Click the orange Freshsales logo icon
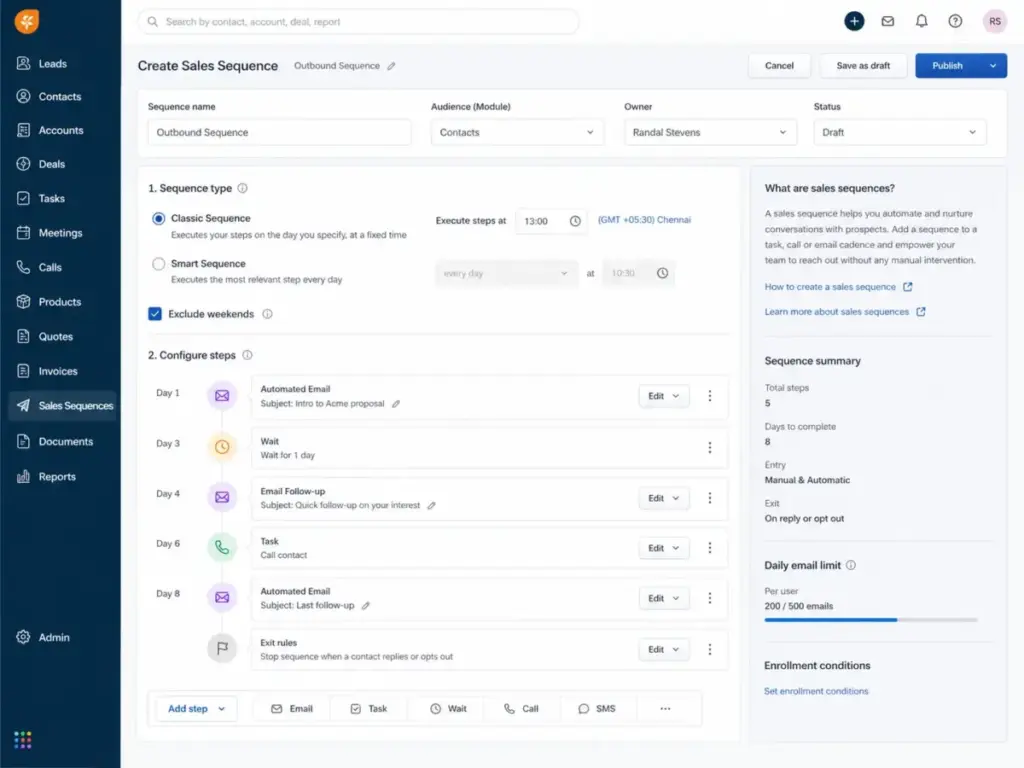Viewport: 1024px width, 768px height. pyautogui.click(x=27, y=21)
